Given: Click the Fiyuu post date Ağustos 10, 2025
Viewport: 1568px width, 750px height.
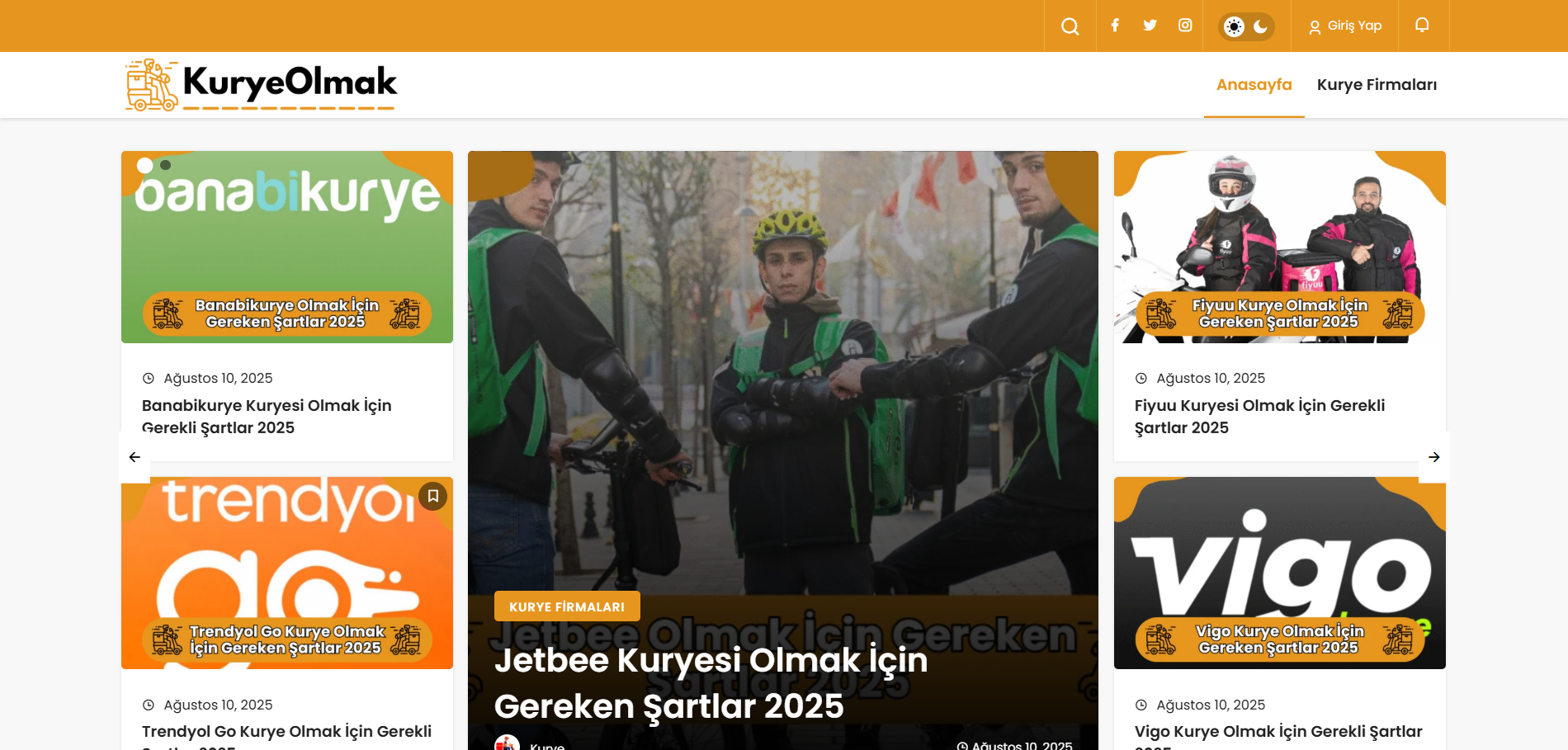Looking at the screenshot, I should click(x=1211, y=378).
